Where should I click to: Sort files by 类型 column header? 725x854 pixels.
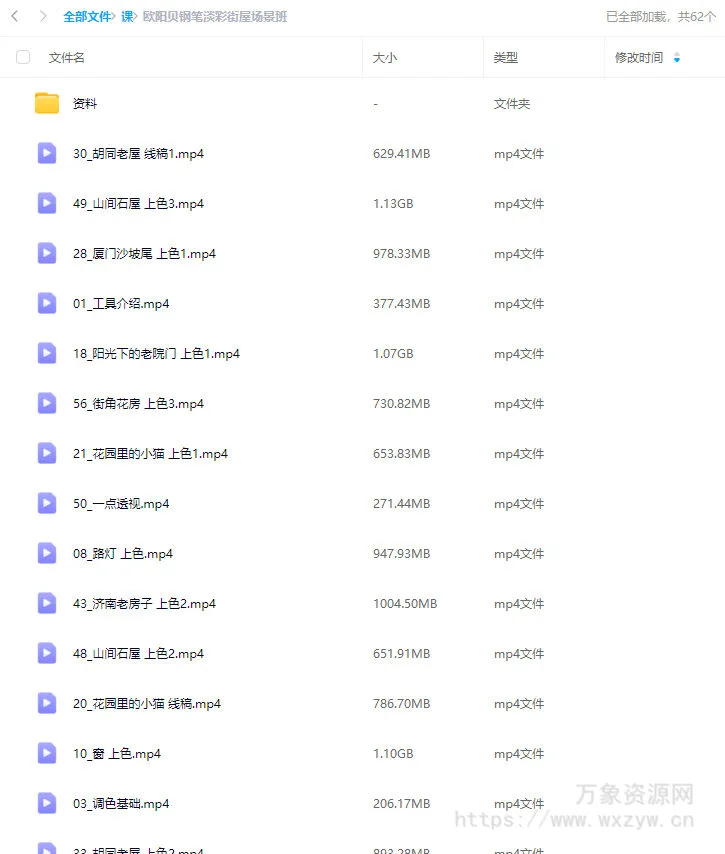pyautogui.click(x=505, y=57)
